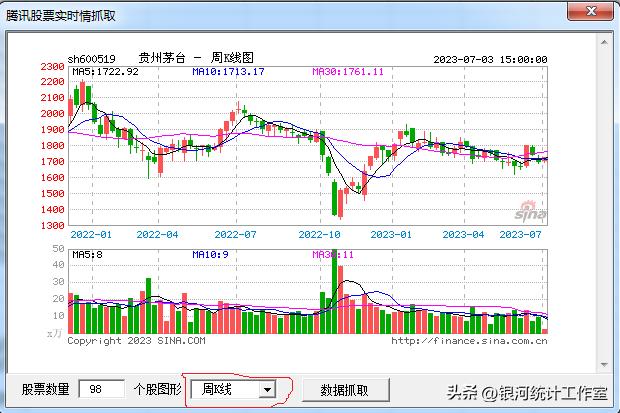
Task: Close the 腾讯股票实时情抓取 window
Action: coord(591,11)
